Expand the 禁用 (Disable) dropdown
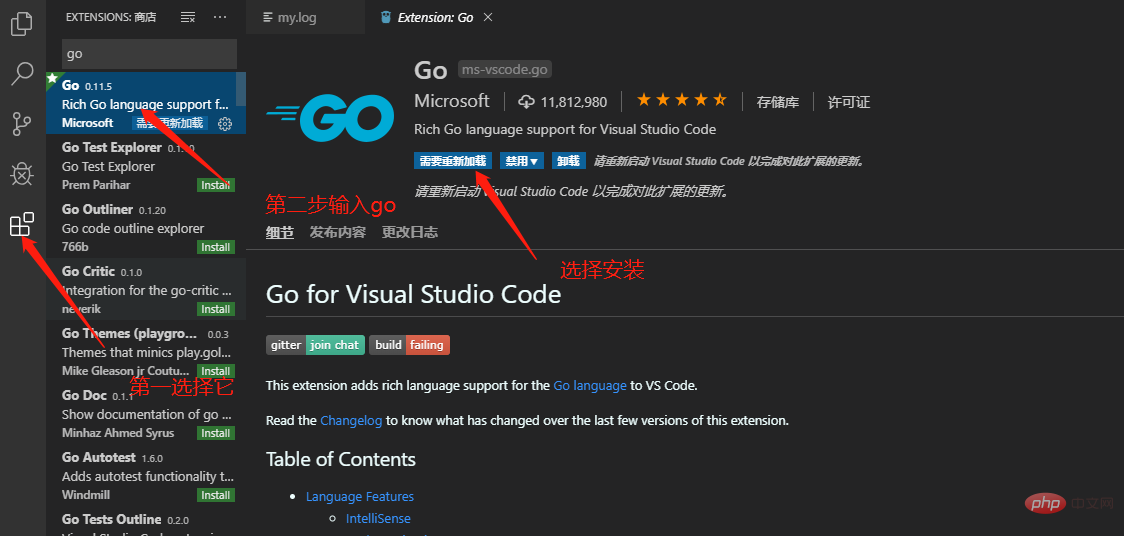 click(522, 160)
